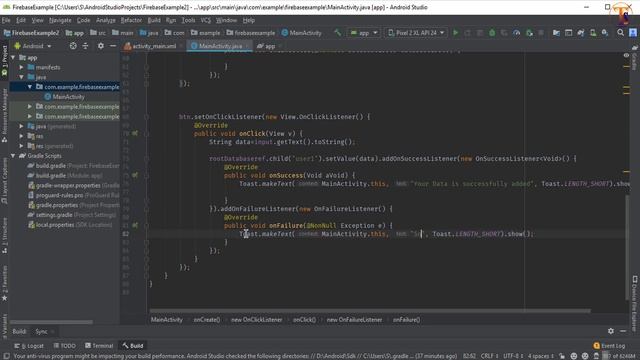This screenshot has height=360, width=640.
Task: Toggle the Layout Captures side strip
Action: pyautogui.click(x=4, y=180)
